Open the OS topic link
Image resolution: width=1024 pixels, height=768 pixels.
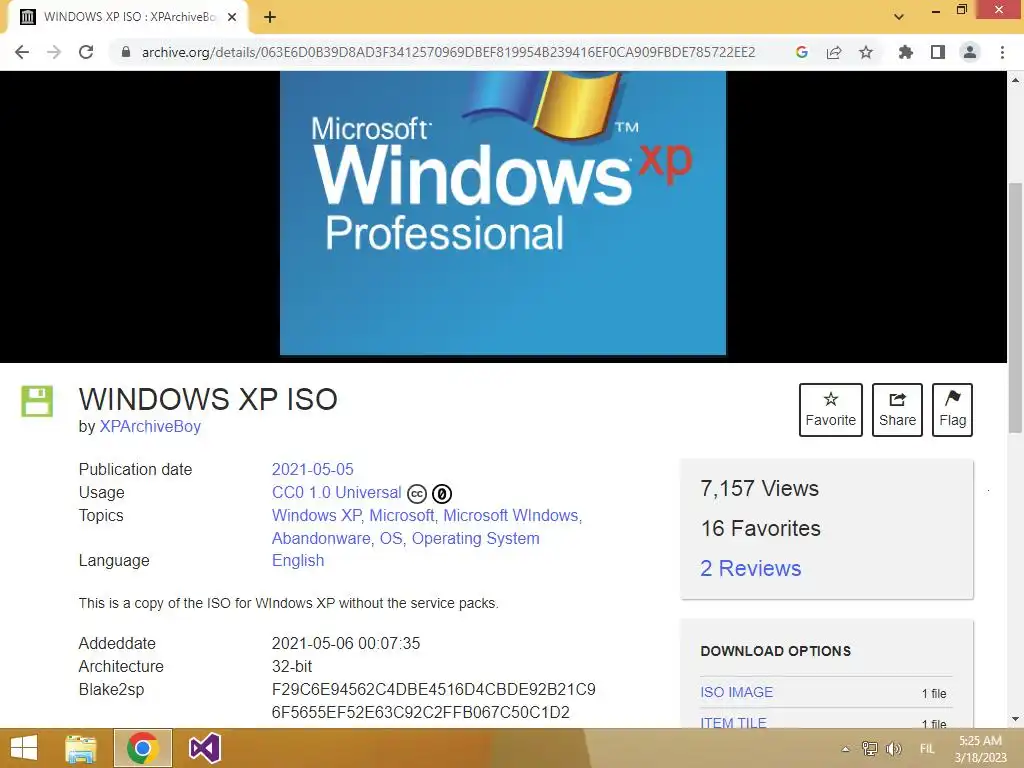[391, 538]
